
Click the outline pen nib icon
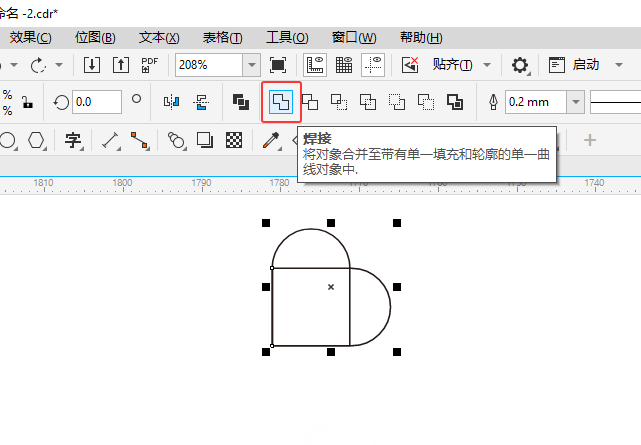coord(493,102)
